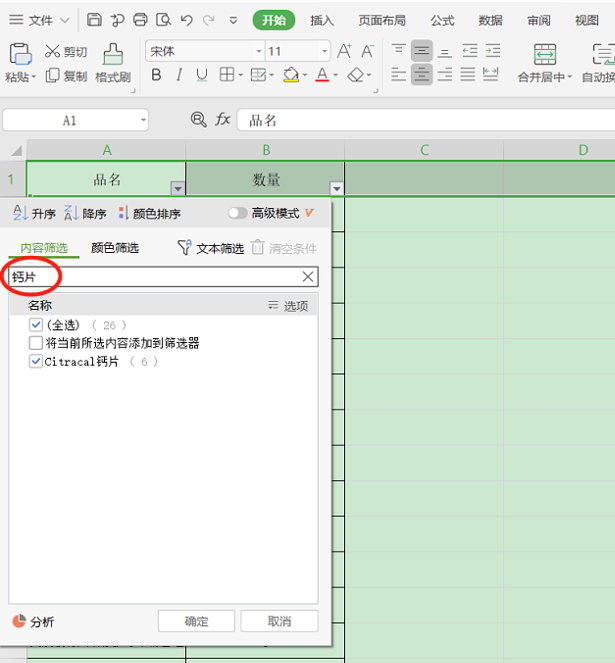Click the magnifier icon beside fx
Viewport: 615px width, 663px height.
click(x=198, y=120)
